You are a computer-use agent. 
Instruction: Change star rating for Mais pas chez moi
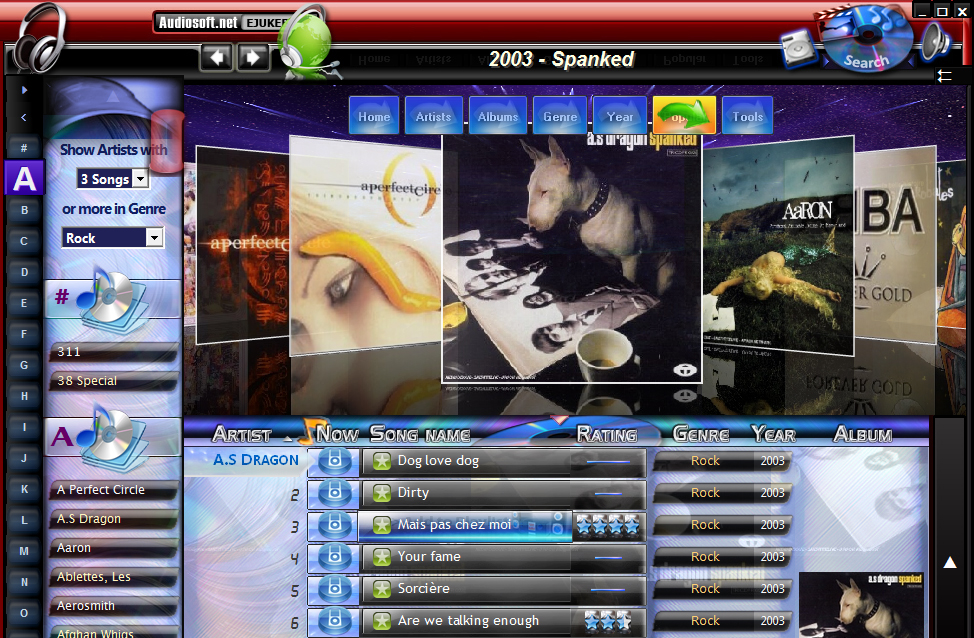pyautogui.click(x=608, y=526)
